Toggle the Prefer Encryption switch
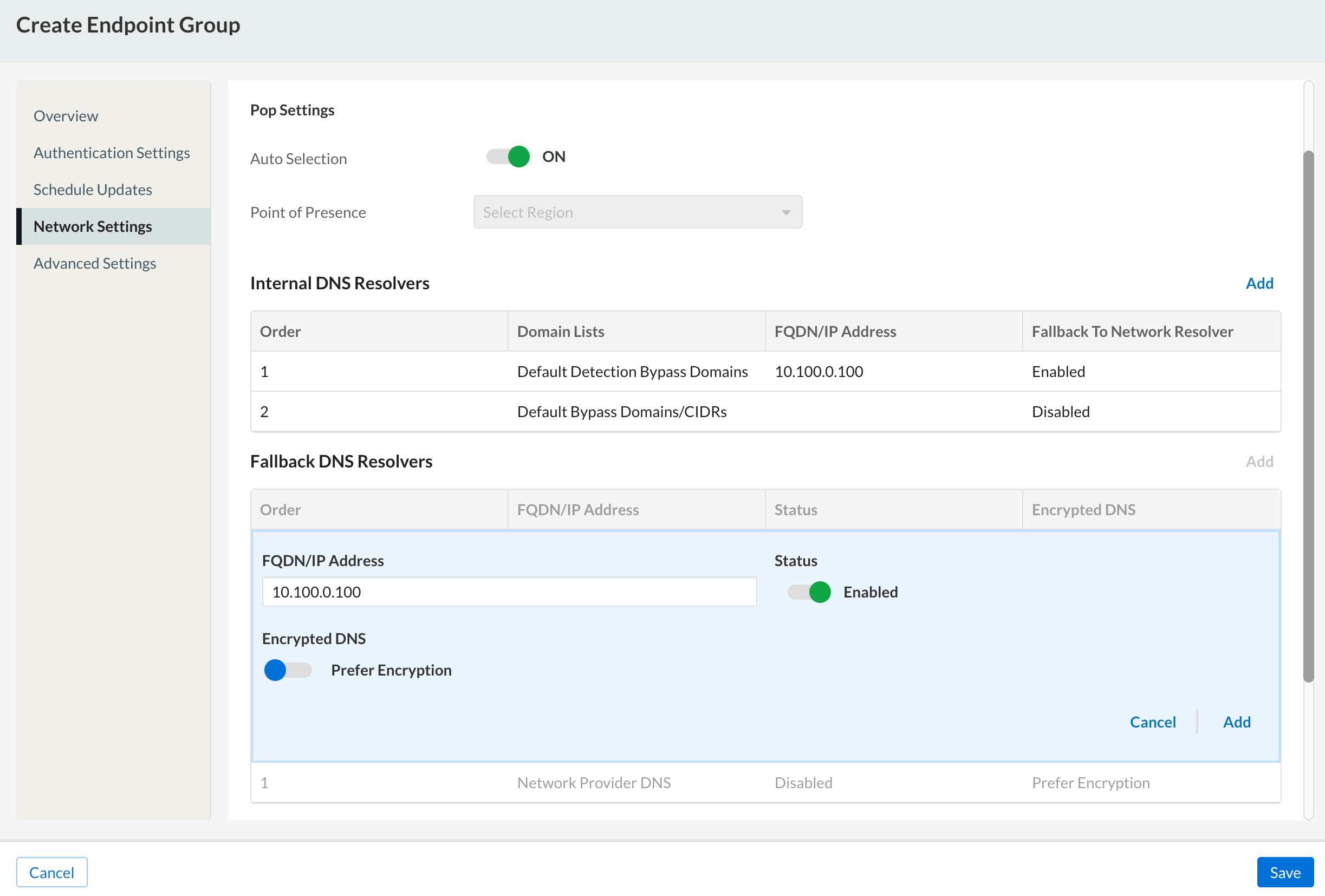Screen dimensions: 1325x896 288,670
